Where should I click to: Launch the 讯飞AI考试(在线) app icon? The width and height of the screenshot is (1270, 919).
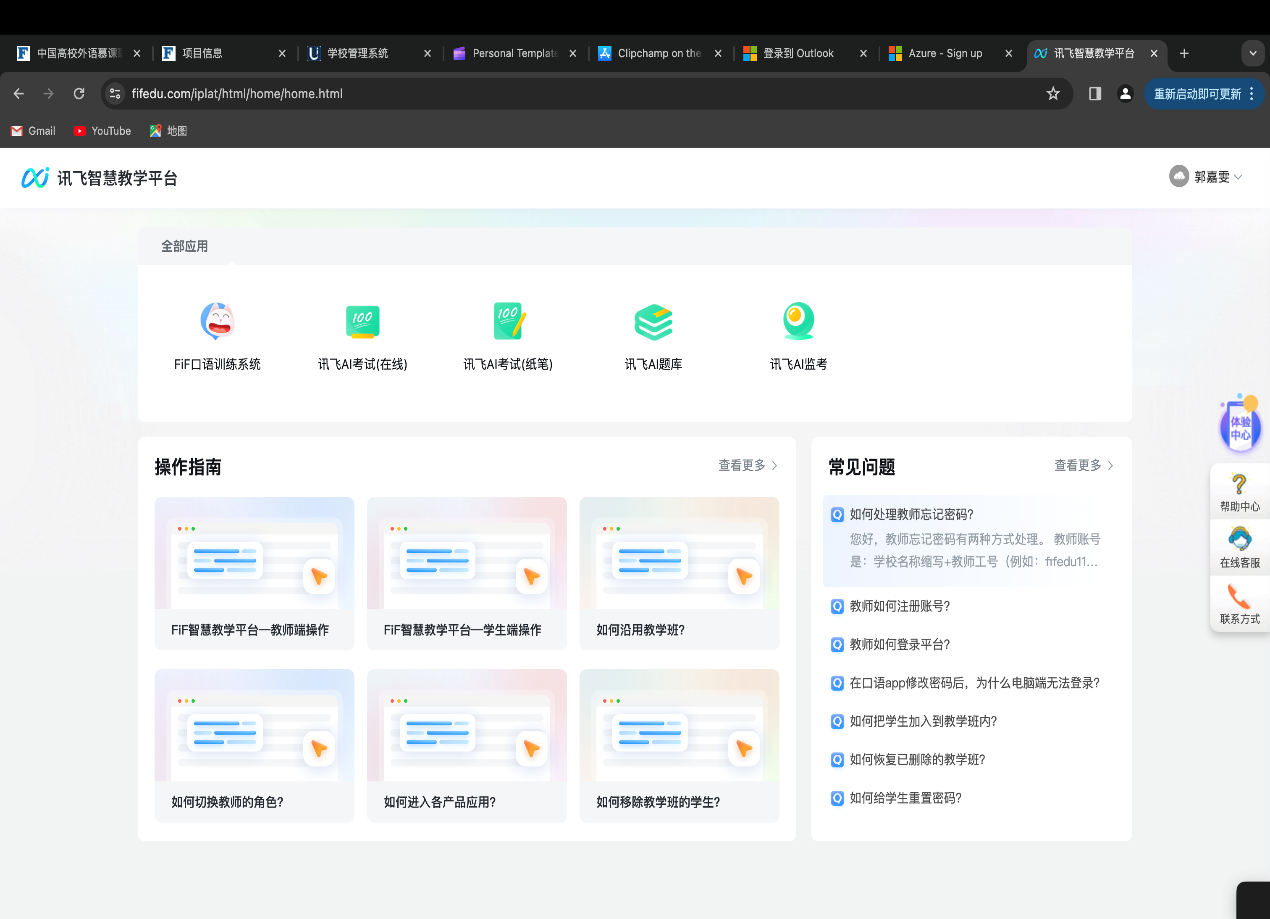[x=362, y=322]
